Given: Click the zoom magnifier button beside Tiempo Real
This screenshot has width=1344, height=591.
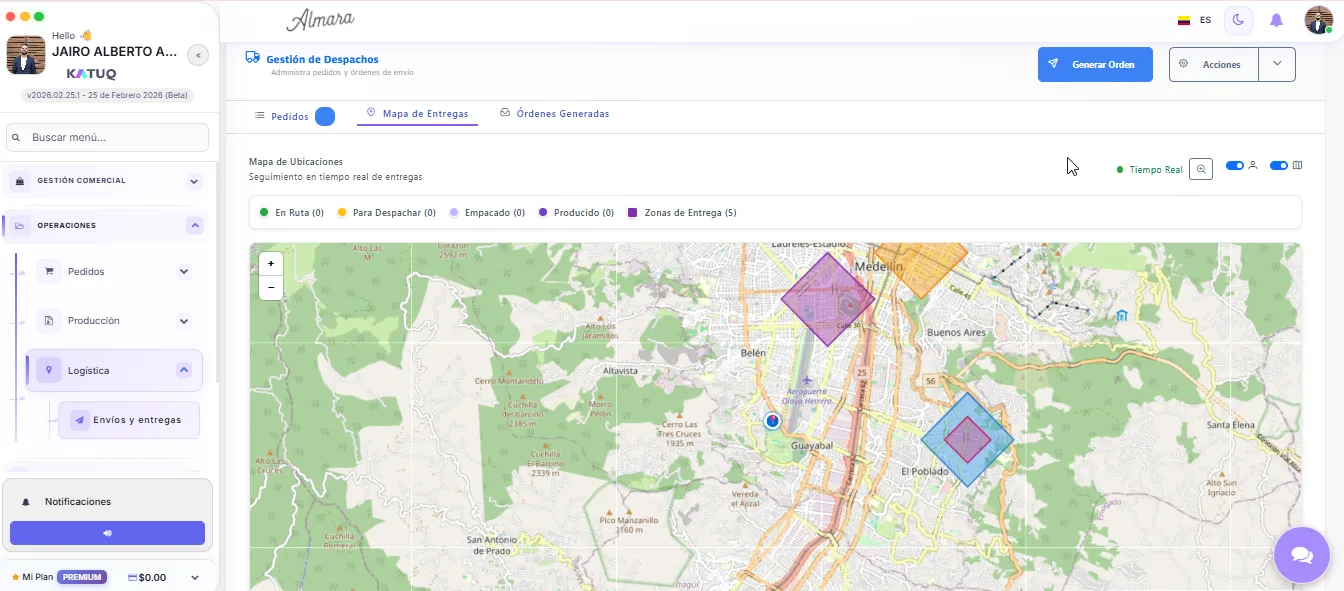Looking at the screenshot, I should click(1201, 169).
